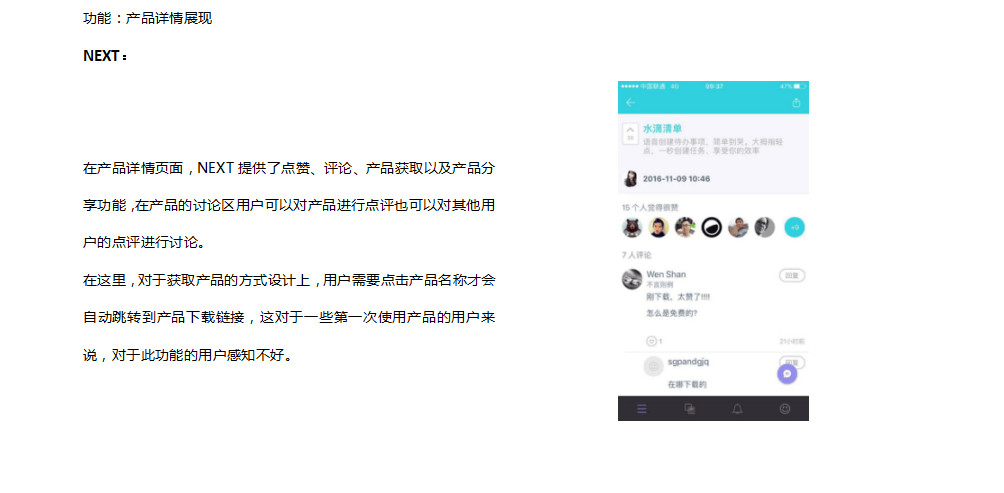Open the smiley profile tab
Viewport: 1004px width, 493px height.
click(785, 408)
